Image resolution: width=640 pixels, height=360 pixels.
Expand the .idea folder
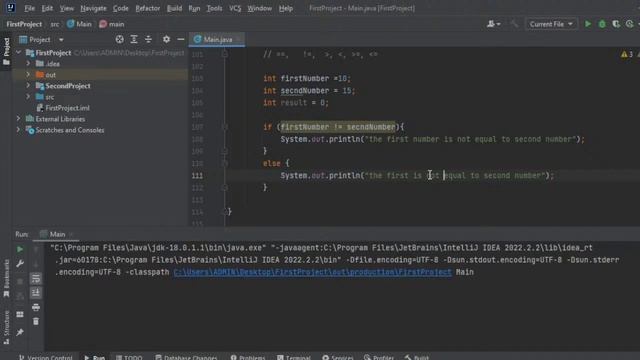click(x=28, y=64)
